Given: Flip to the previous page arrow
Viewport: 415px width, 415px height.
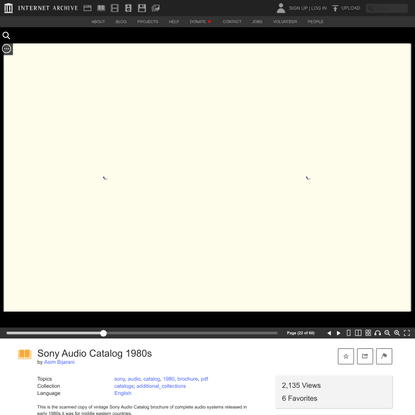Looking at the screenshot, I should 329,333.
